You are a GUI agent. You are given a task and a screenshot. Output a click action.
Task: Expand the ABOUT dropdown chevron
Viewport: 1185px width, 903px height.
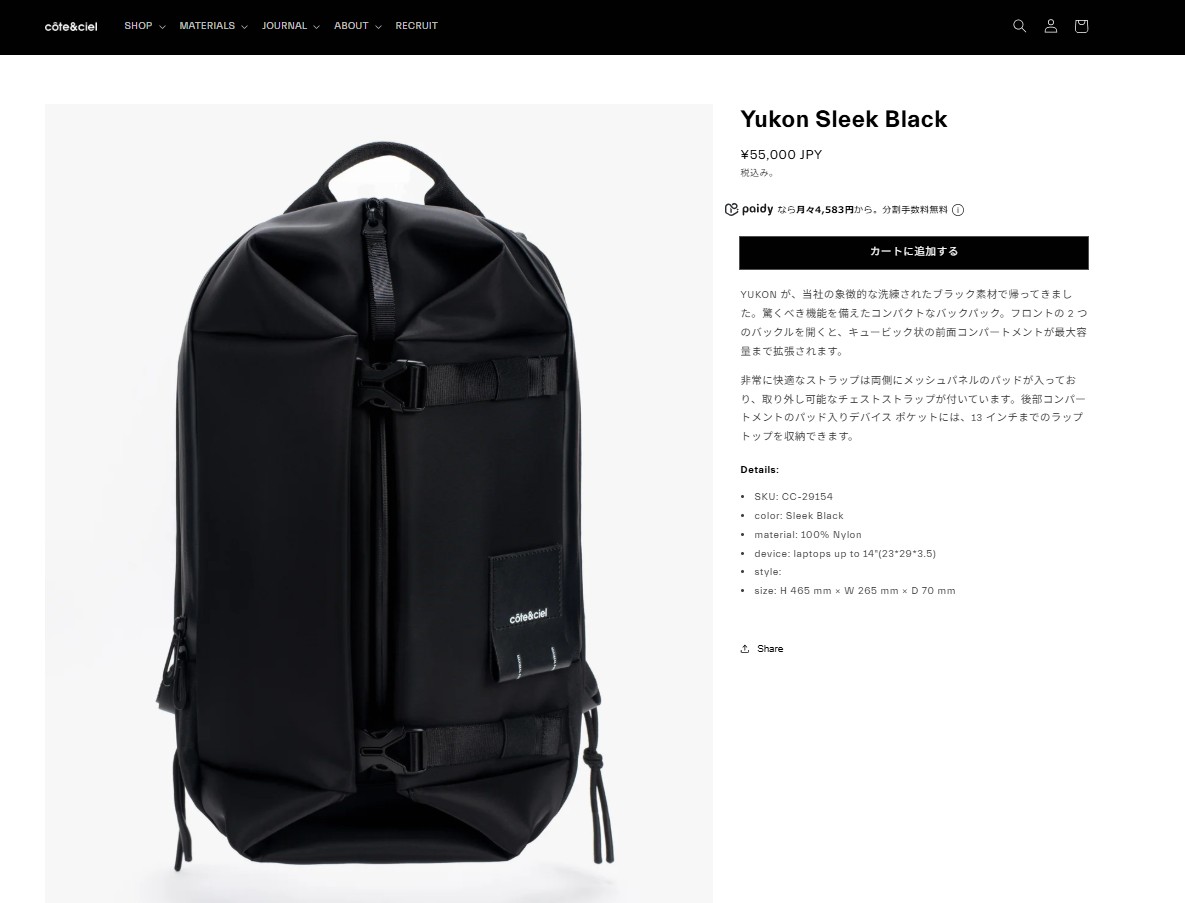378,26
